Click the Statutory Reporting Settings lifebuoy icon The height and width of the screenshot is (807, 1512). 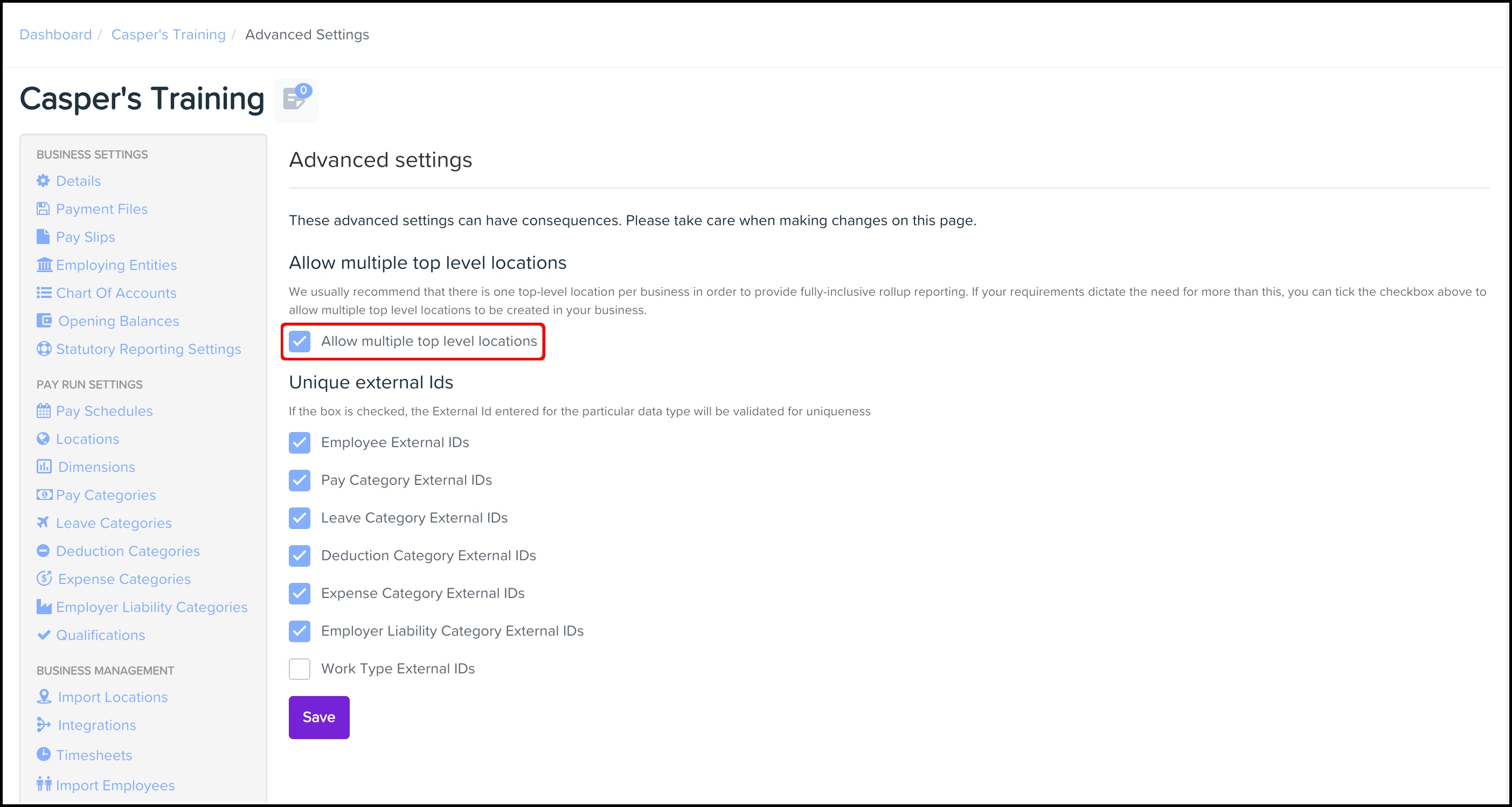coord(44,349)
